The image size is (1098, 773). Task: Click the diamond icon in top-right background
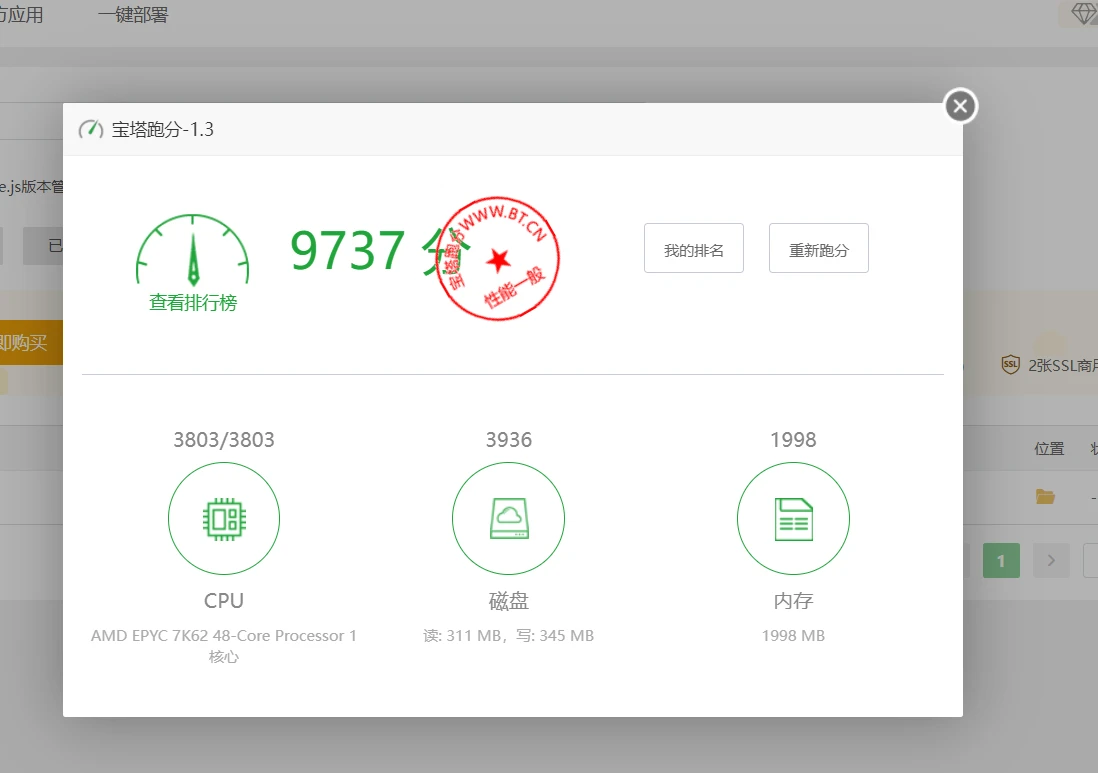(x=1084, y=13)
